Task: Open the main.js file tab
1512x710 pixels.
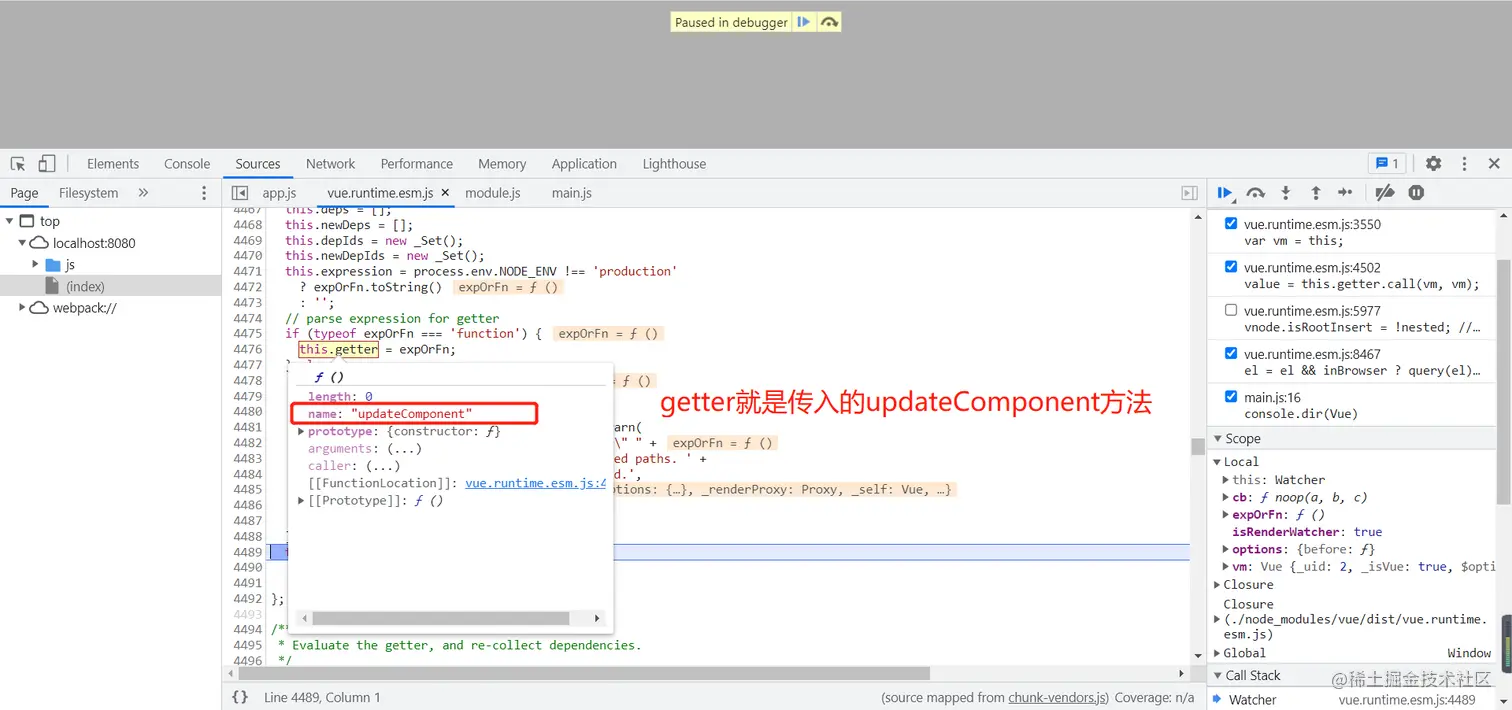Action: tap(572, 193)
